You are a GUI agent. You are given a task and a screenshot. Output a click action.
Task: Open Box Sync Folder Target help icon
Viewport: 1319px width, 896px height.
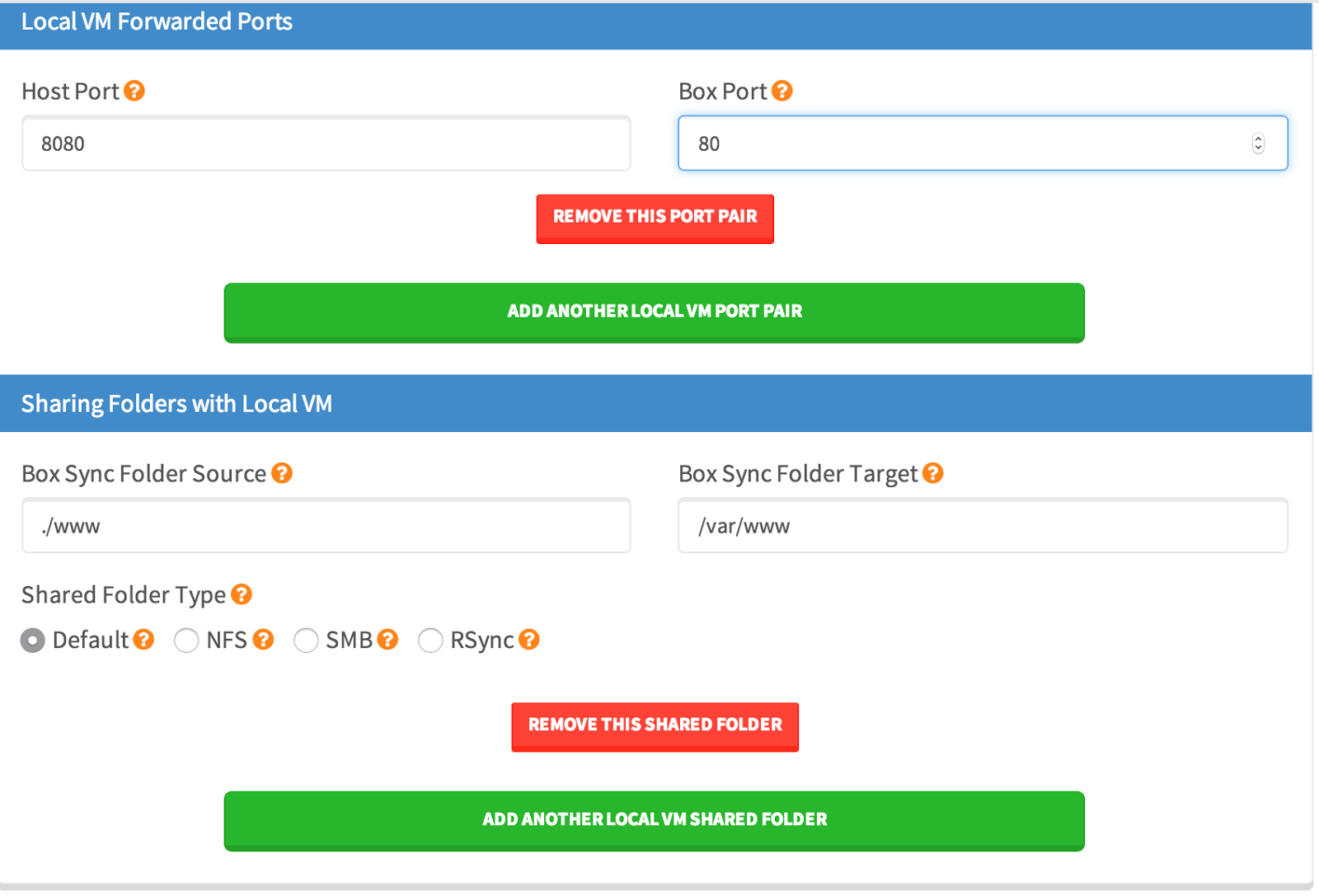pos(933,473)
